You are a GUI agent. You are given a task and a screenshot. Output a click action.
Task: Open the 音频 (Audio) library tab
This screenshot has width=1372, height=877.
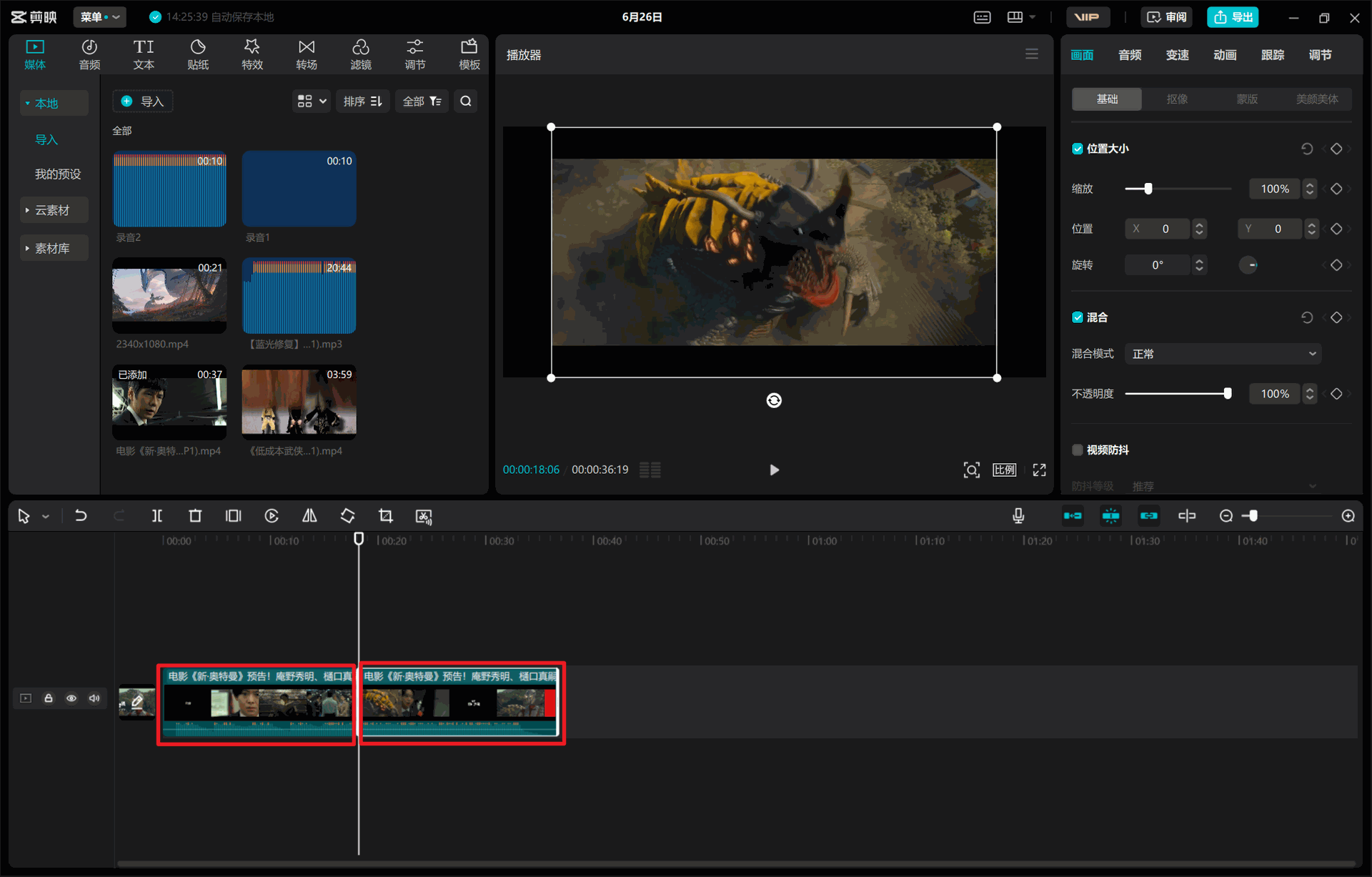click(89, 54)
